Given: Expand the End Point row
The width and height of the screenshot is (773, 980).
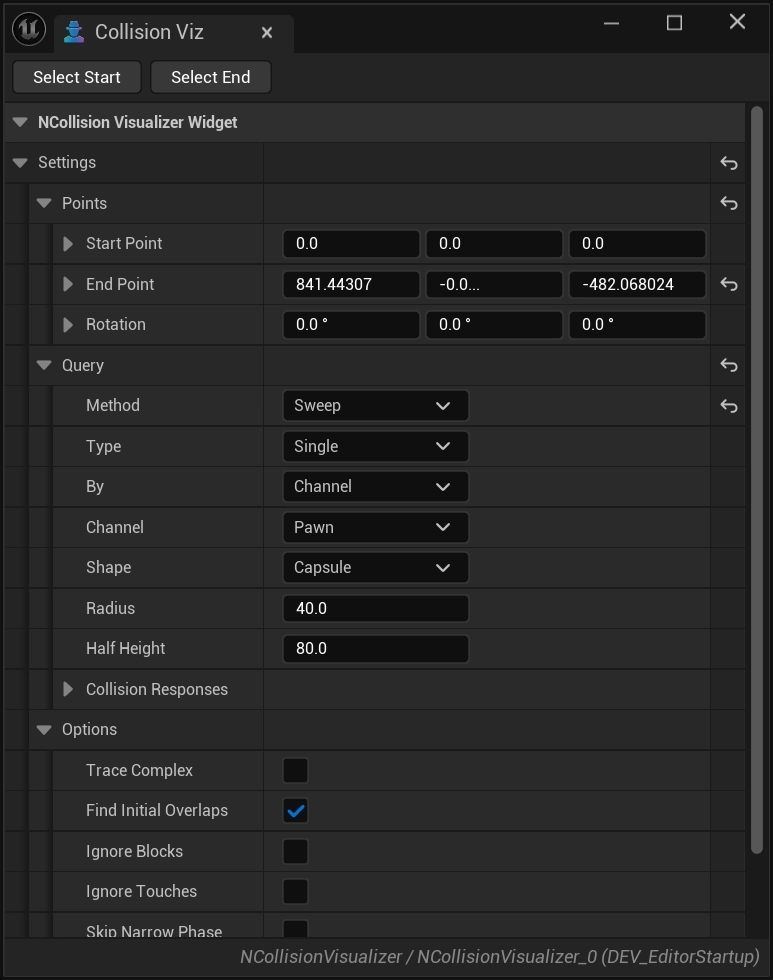Looking at the screenshot, I should (x=68, y=284).
